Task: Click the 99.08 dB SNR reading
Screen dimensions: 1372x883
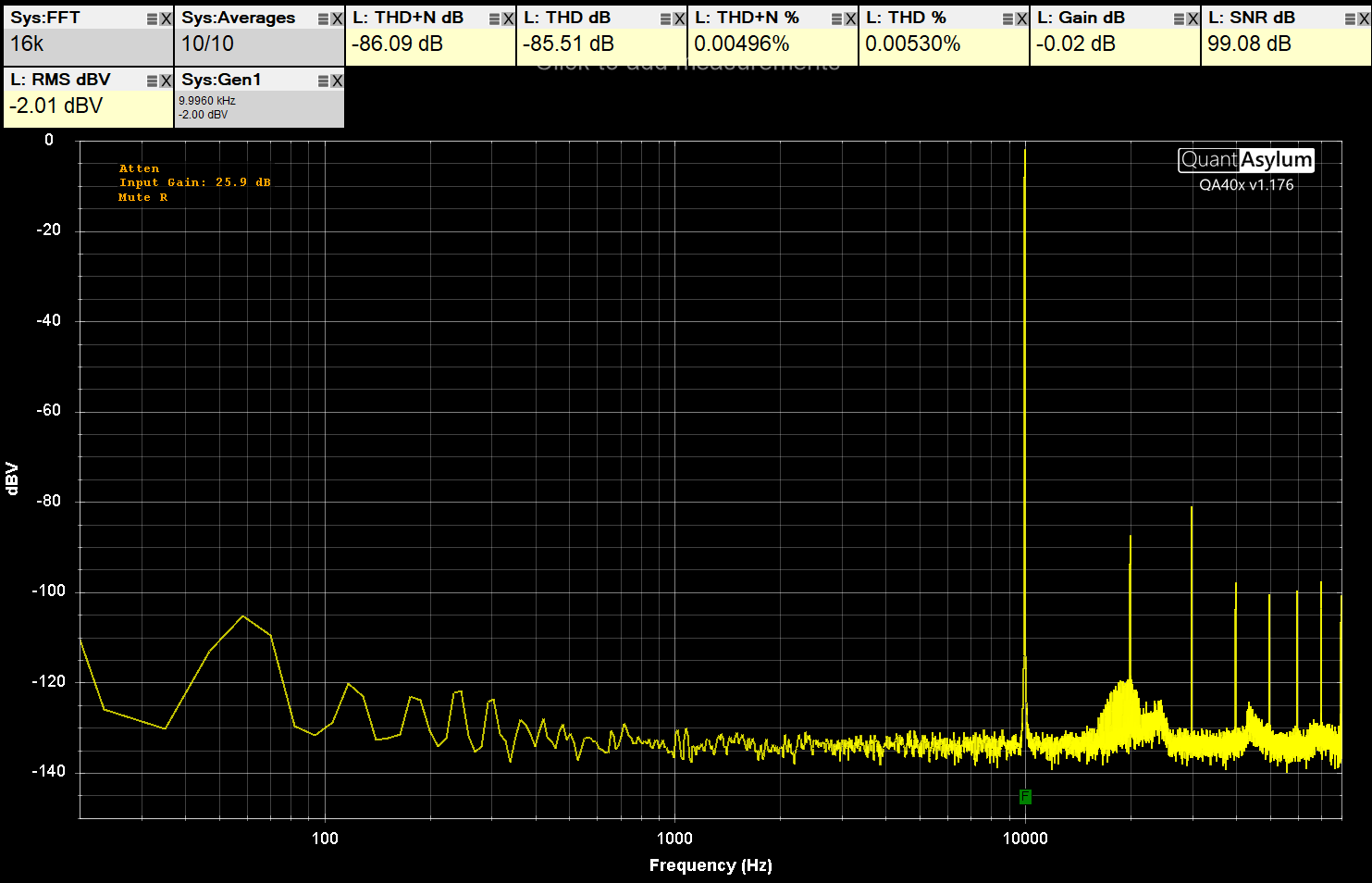Action: click(1249, 44)
